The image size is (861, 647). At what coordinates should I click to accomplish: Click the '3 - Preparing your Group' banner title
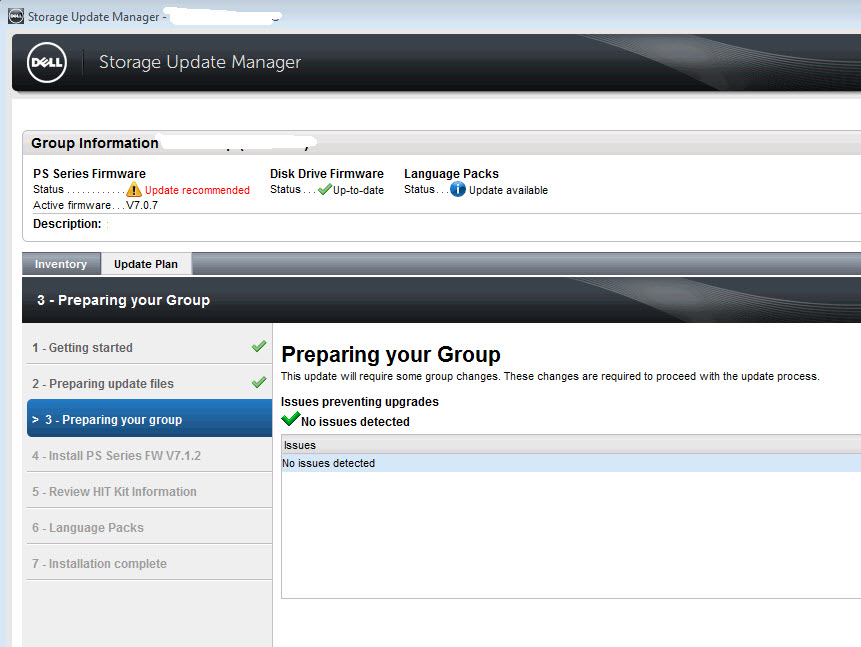pyautogui.click(x=124, y=300)
